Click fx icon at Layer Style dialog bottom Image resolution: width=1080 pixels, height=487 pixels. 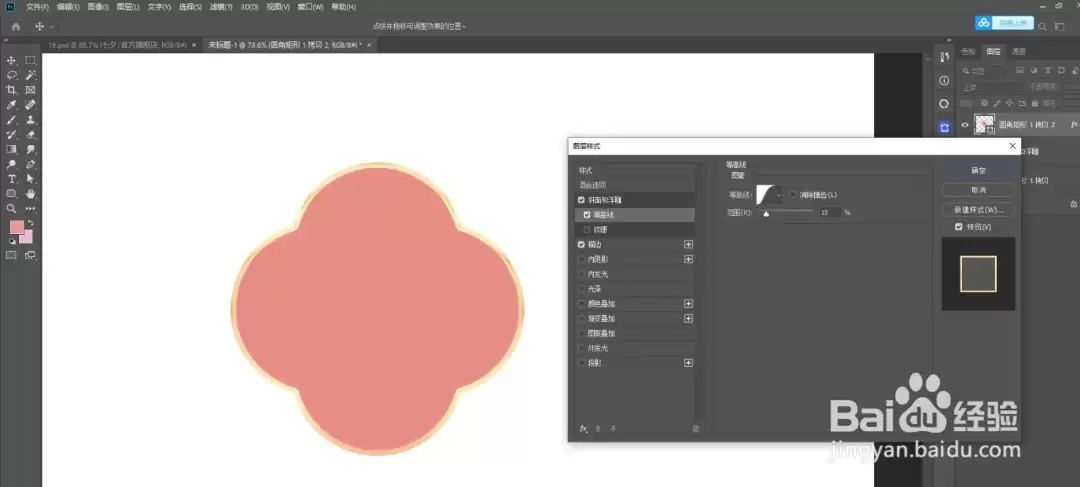(583, 428)
